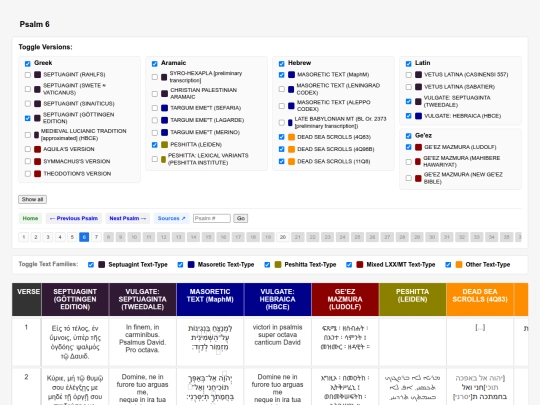Click the Masoretic Text-Type blue swatch

tap(191, 264)
